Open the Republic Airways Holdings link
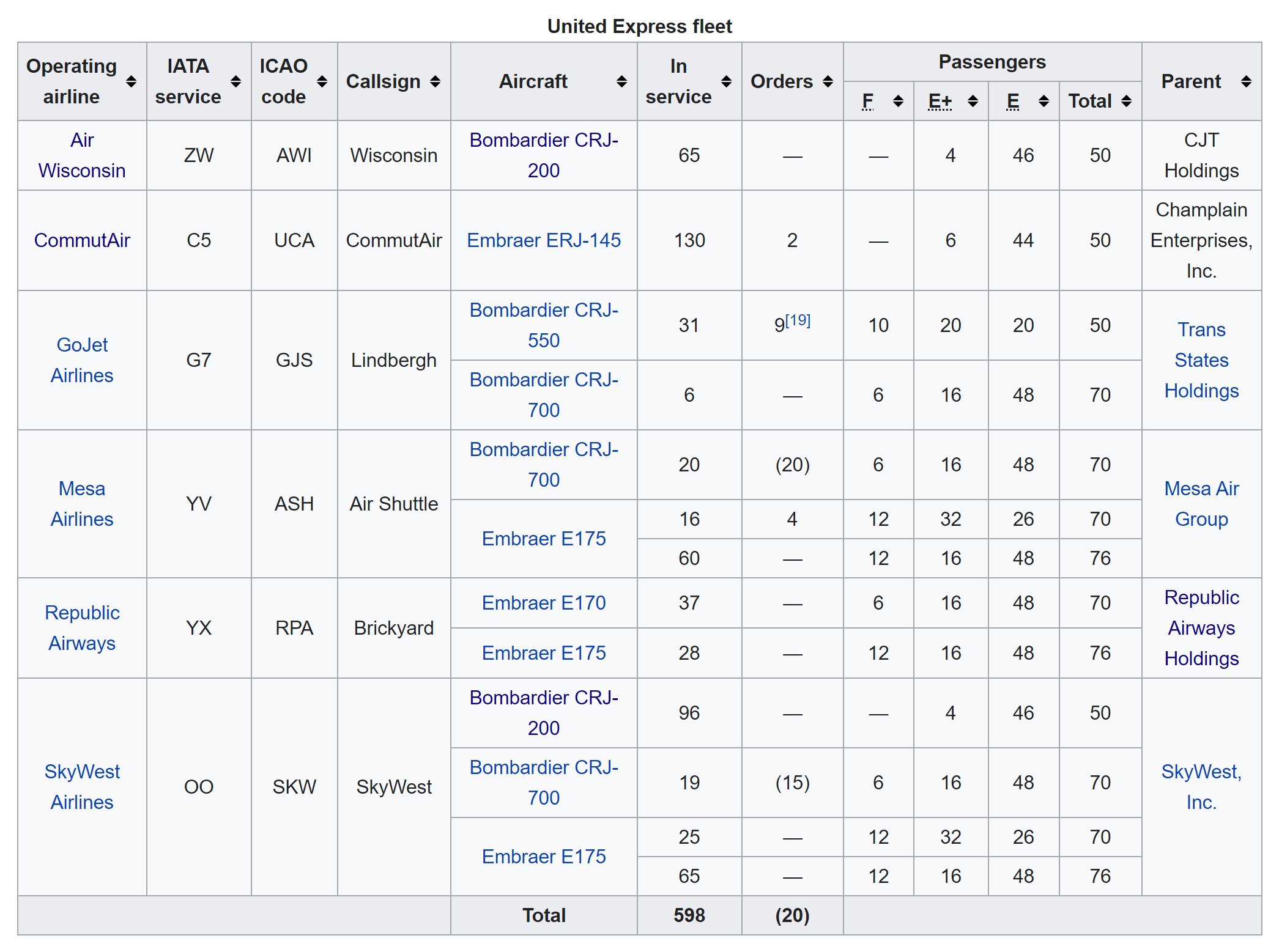The width and height of the screenshot is (1279, 952). [x=1201, y=628]
